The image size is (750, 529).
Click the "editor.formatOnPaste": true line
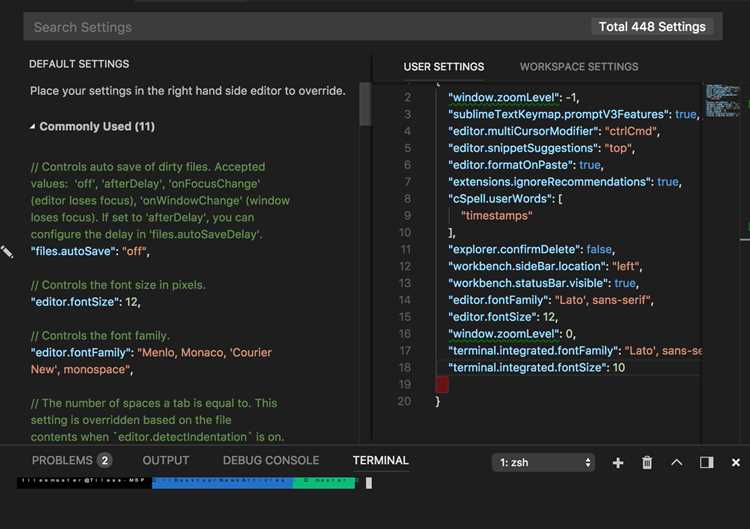click(526, 165)
